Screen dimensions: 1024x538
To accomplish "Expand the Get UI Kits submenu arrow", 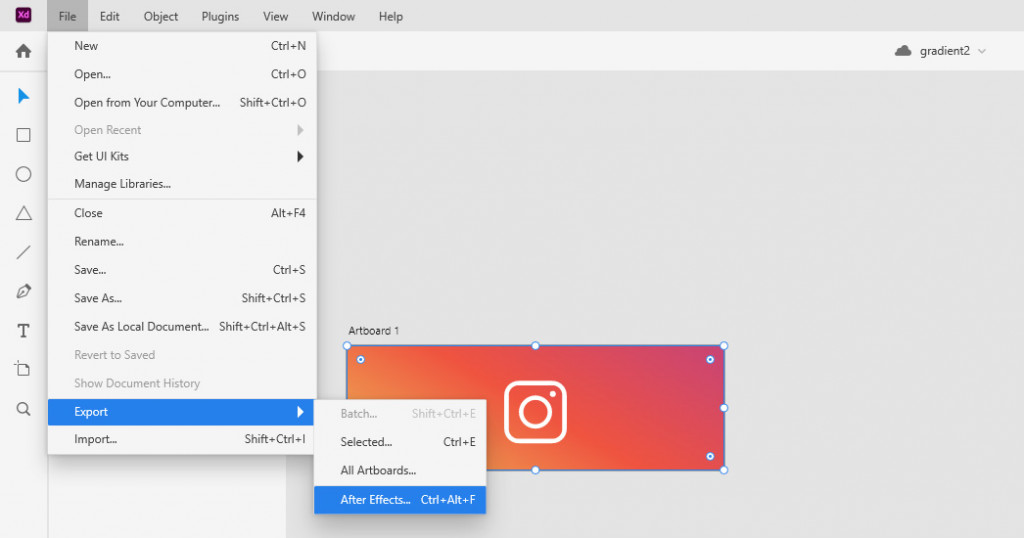I will pos(300,156).
